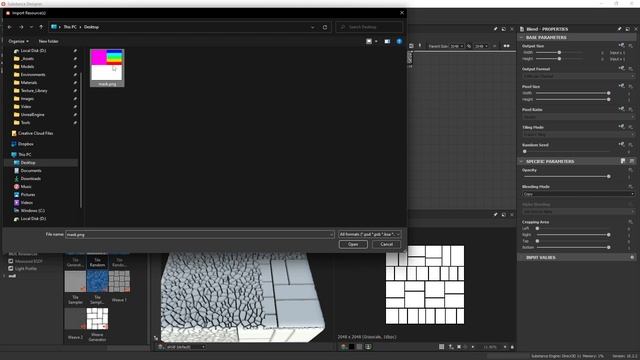Viewport: 640px width, 360px height.
Task: Select the Weave Generator library thumbnail
Action: pos(97,318)
